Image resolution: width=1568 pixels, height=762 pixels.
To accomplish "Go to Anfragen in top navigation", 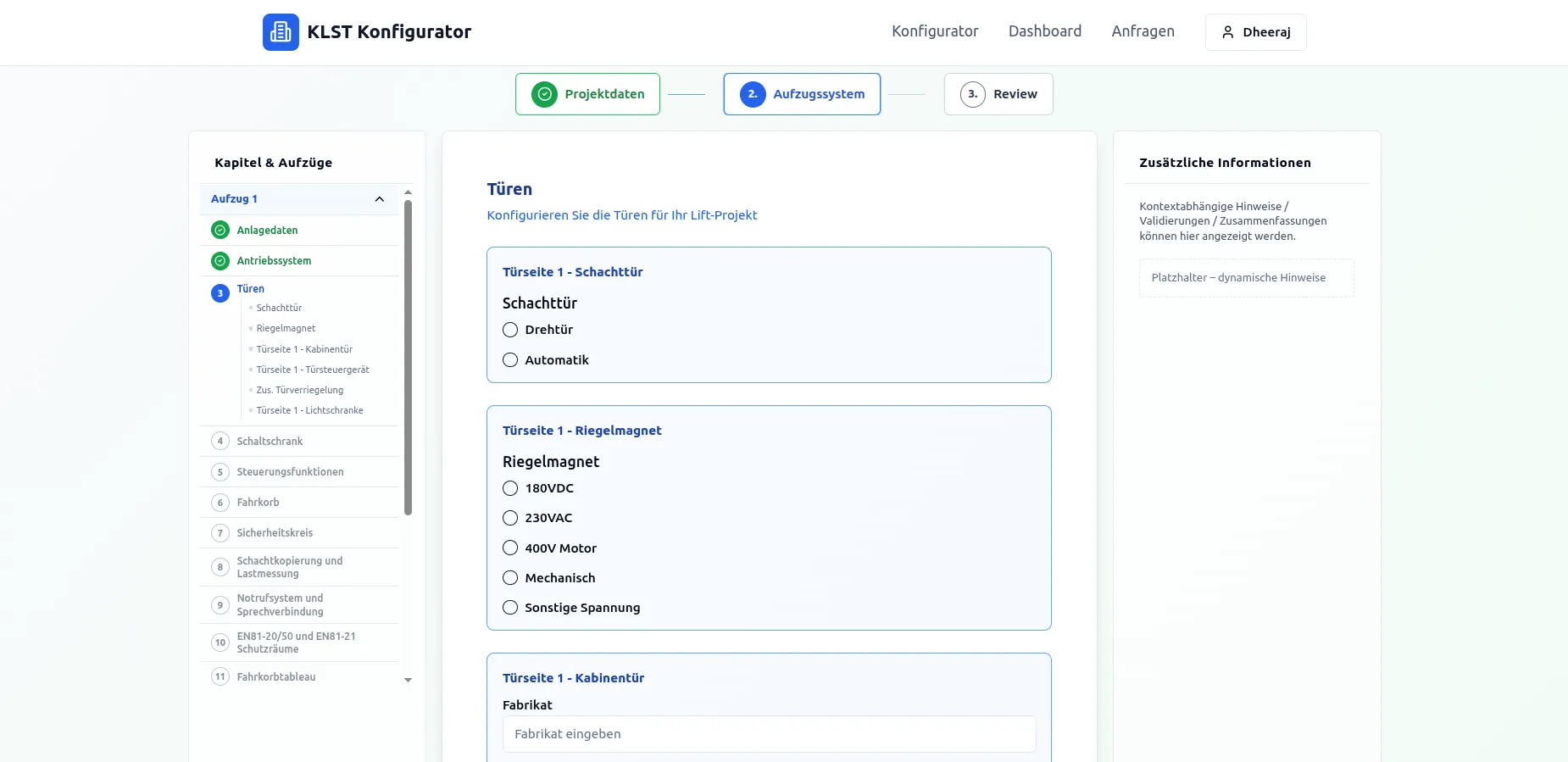I will click(1143, 31).
